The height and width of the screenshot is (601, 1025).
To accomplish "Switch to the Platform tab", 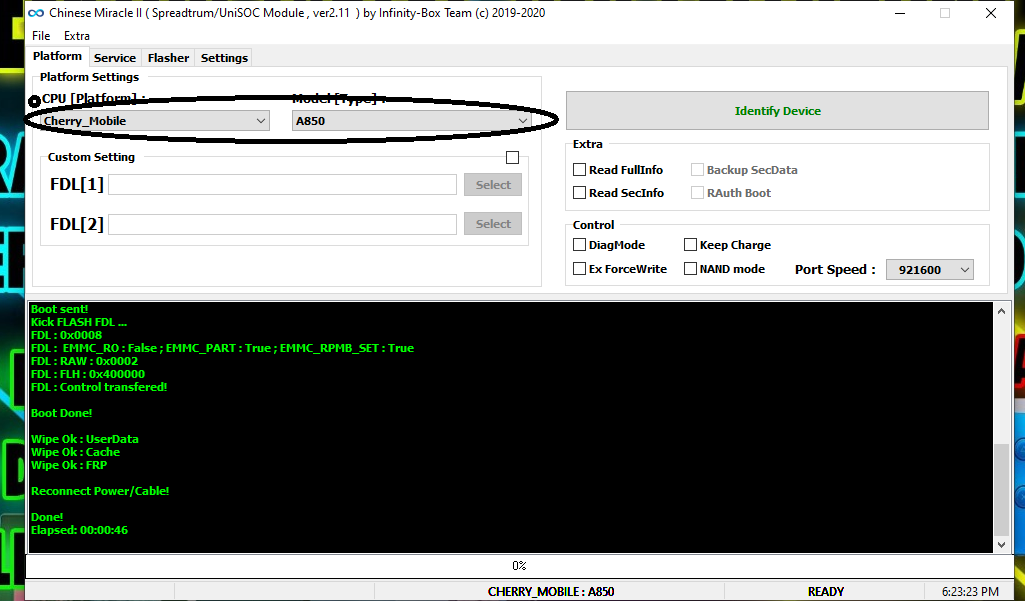I will [x=58, y=56].
